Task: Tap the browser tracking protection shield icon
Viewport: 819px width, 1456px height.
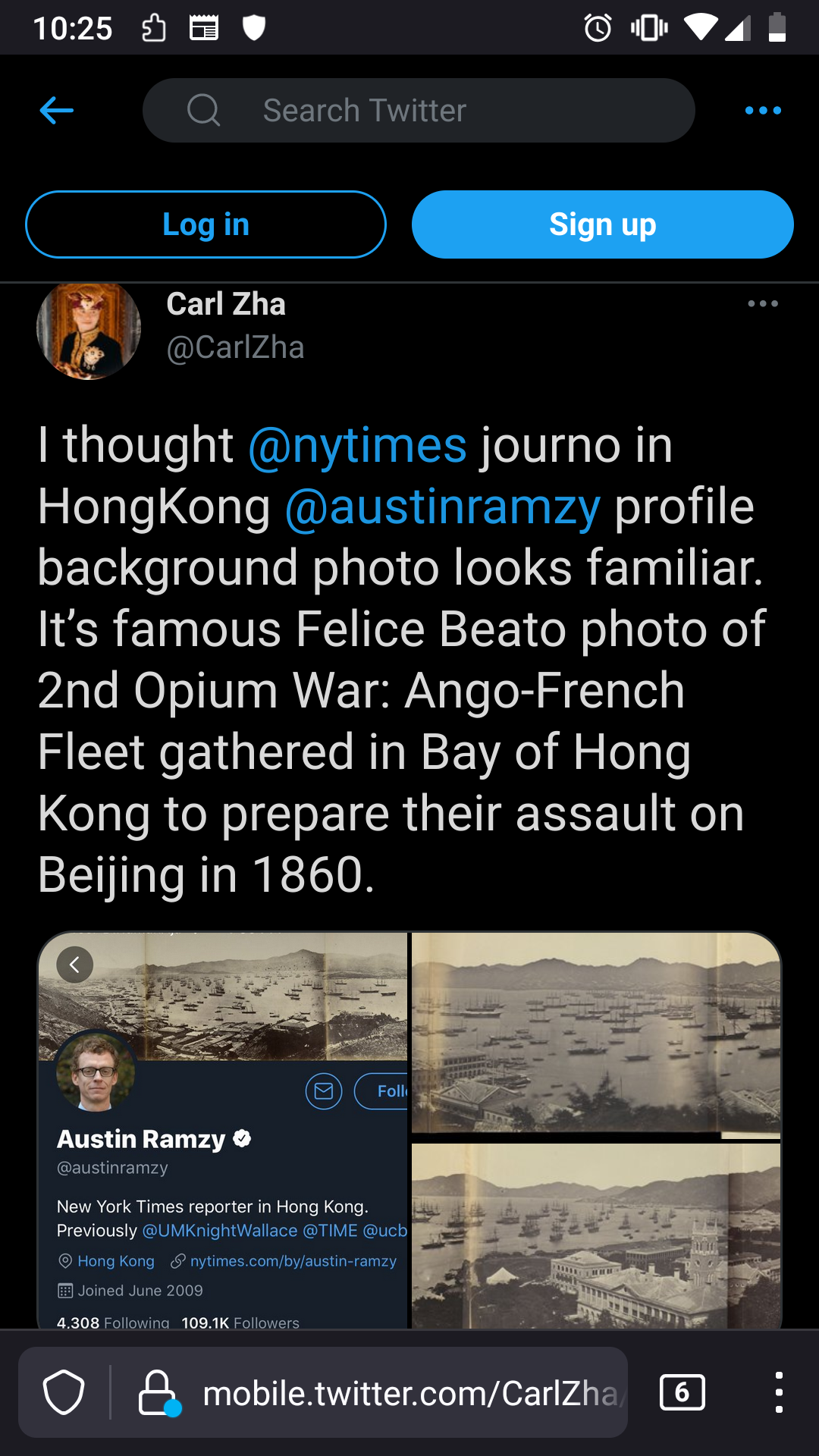Action: point(64,1392)
